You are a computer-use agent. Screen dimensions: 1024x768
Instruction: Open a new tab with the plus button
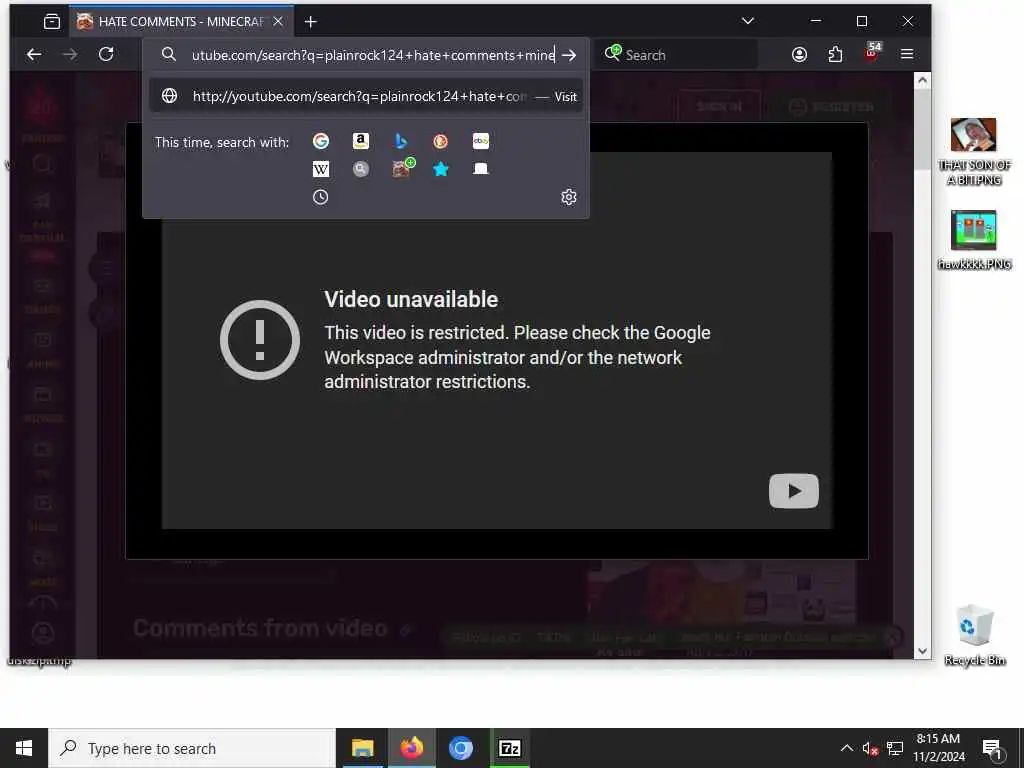[x=311, y=22]
